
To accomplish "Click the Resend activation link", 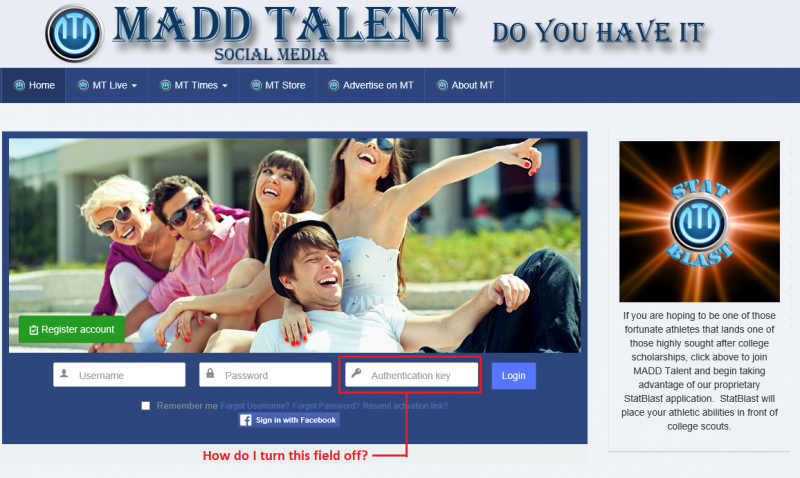I will tap(405, 406).
